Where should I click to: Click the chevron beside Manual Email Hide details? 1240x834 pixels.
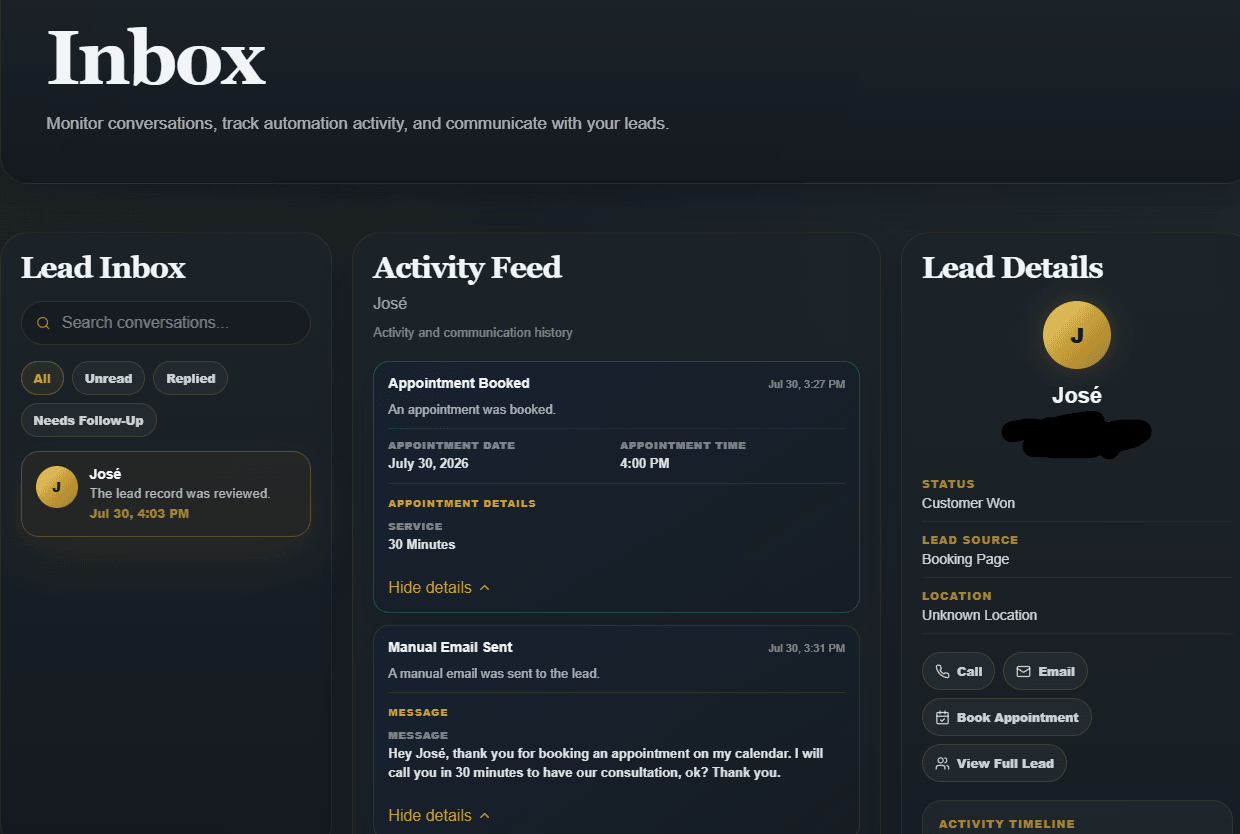pos(485,816)
